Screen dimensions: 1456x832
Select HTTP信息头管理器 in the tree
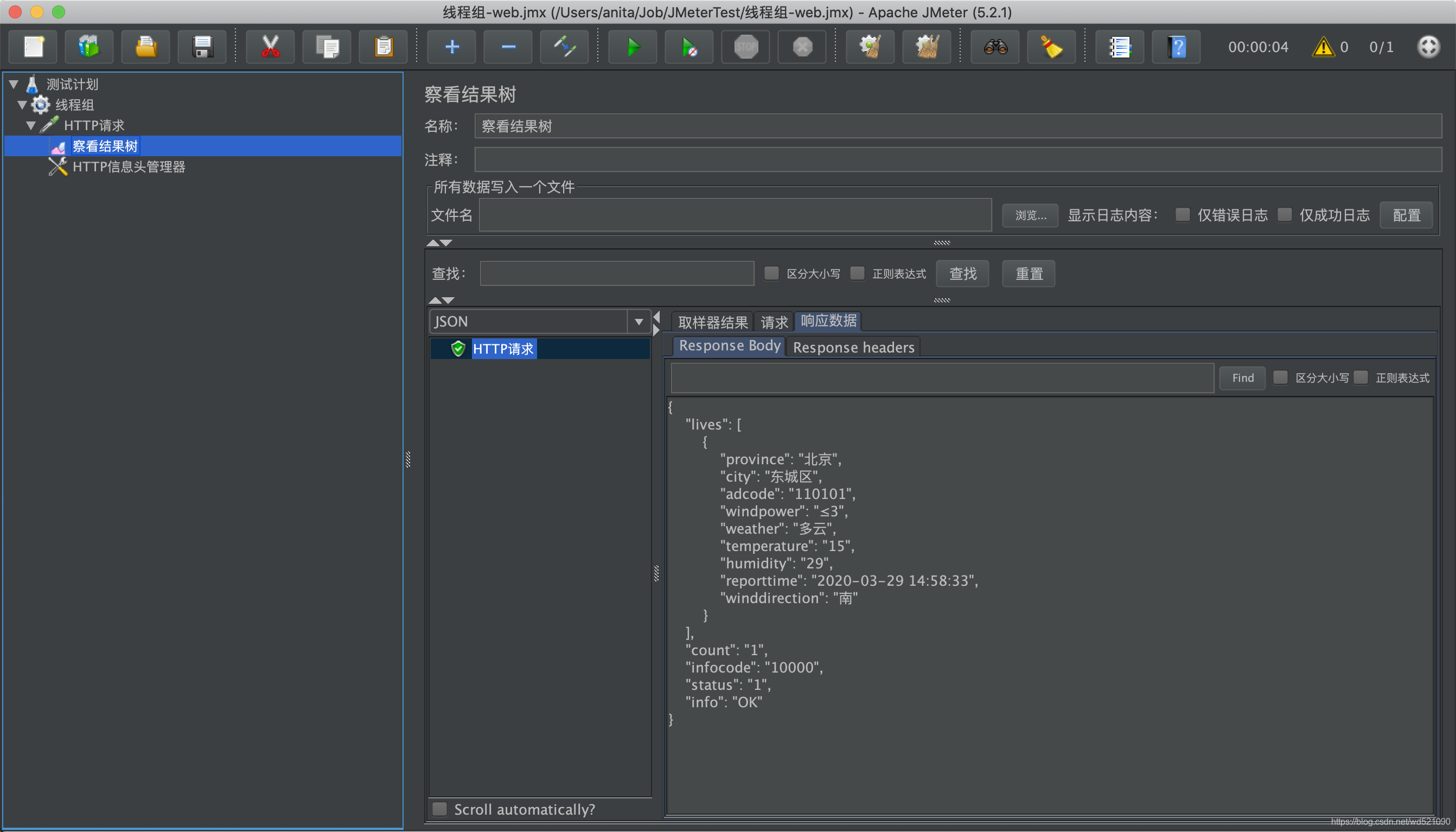pos(129,167)
